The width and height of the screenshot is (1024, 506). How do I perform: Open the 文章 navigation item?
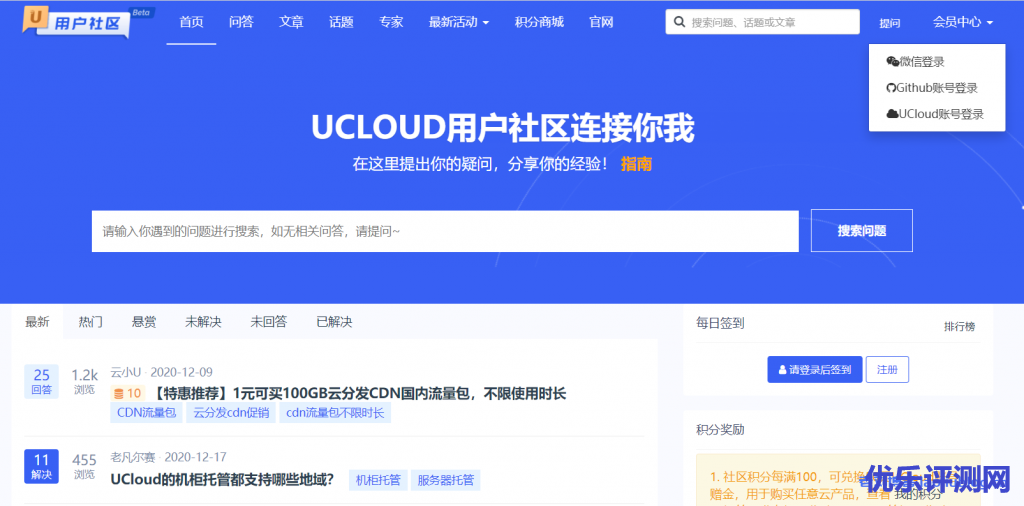[x=291, y=22]
